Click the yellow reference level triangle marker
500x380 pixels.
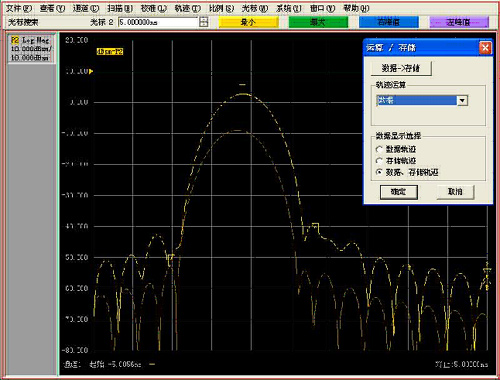[91, 71]
